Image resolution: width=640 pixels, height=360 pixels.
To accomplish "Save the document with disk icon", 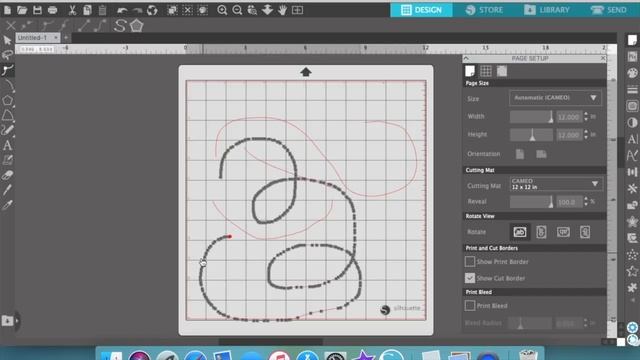I will coord(37,10).
